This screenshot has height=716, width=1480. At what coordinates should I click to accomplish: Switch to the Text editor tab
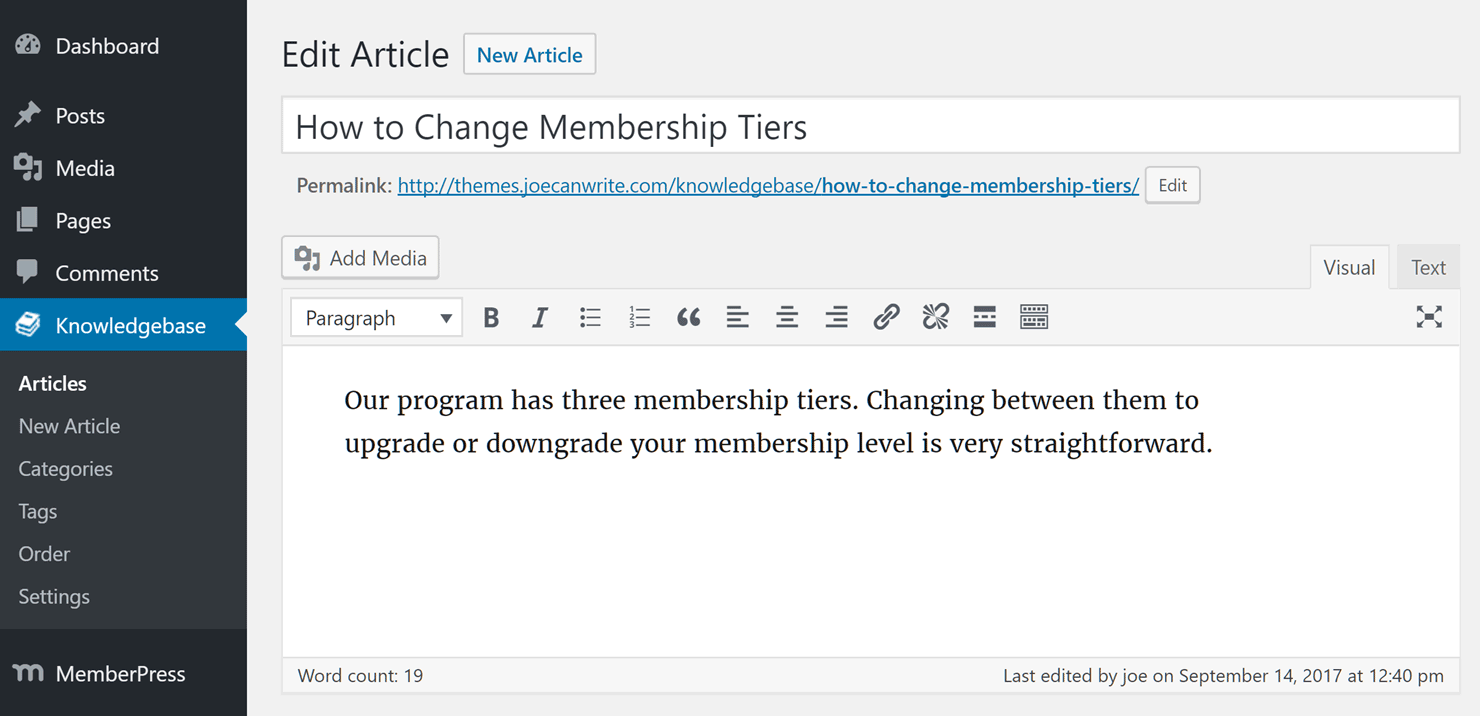[1428, 267]
